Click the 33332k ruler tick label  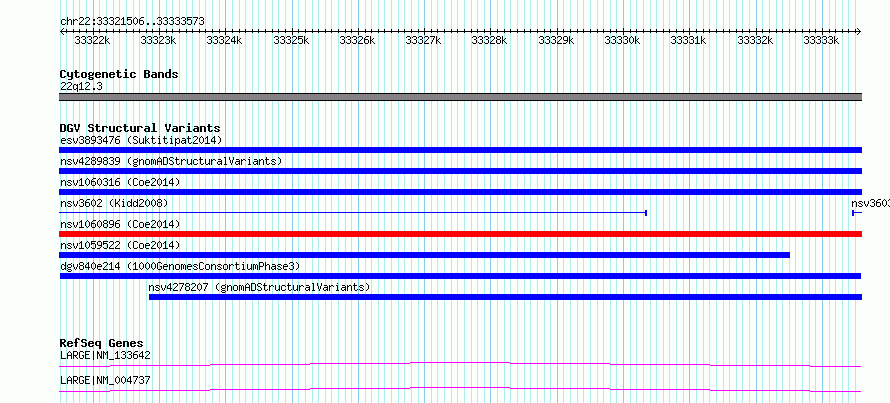click(755, 40)
